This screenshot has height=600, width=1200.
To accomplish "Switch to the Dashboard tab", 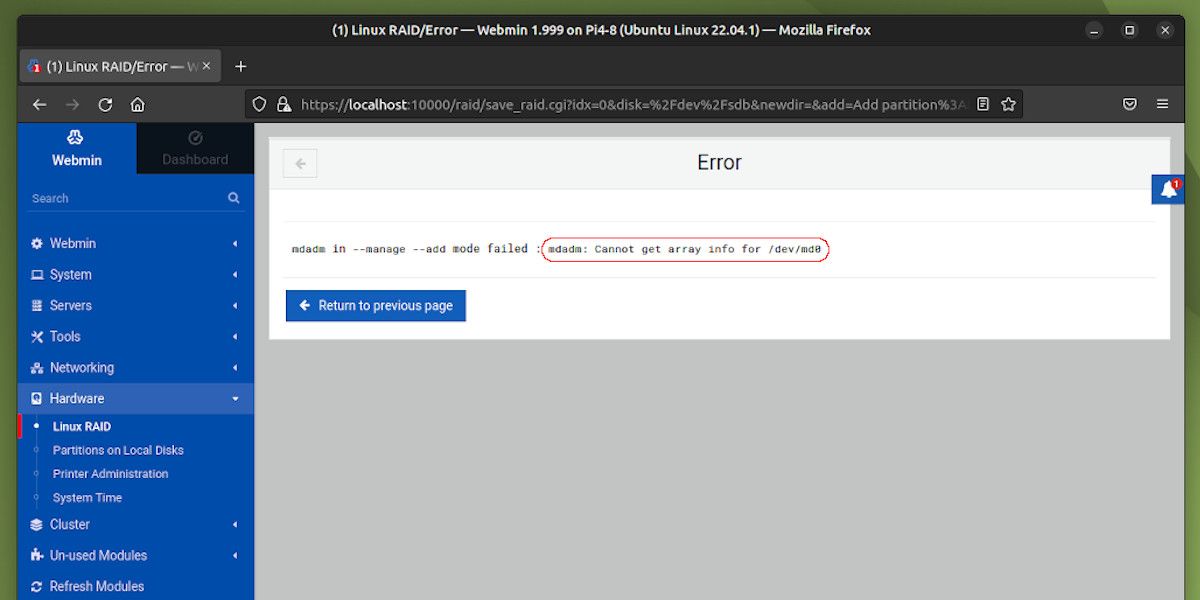I will (195, 148).
